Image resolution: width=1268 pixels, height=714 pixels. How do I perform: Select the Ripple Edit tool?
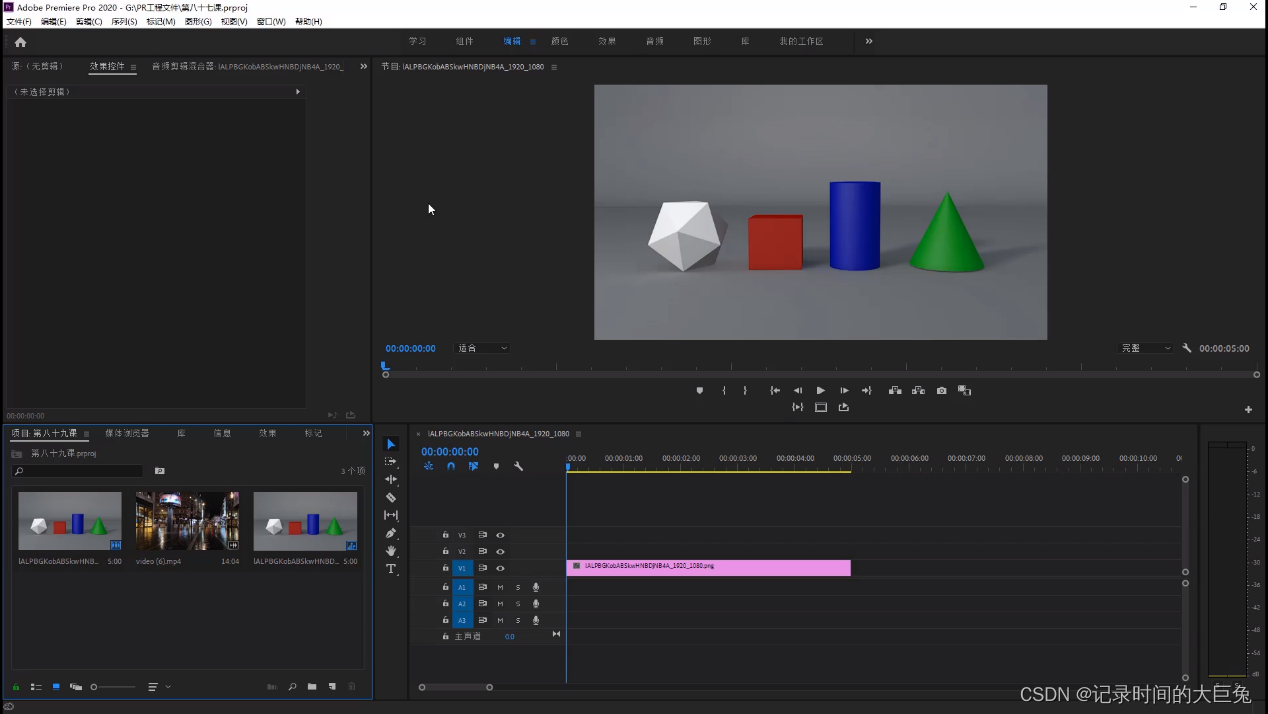(391, 479)
